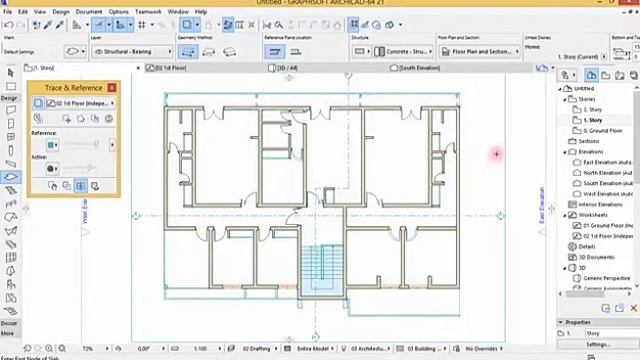Set reference plane location to top option
The width and height of the screenshot is (640, 360).
(275, 52)
